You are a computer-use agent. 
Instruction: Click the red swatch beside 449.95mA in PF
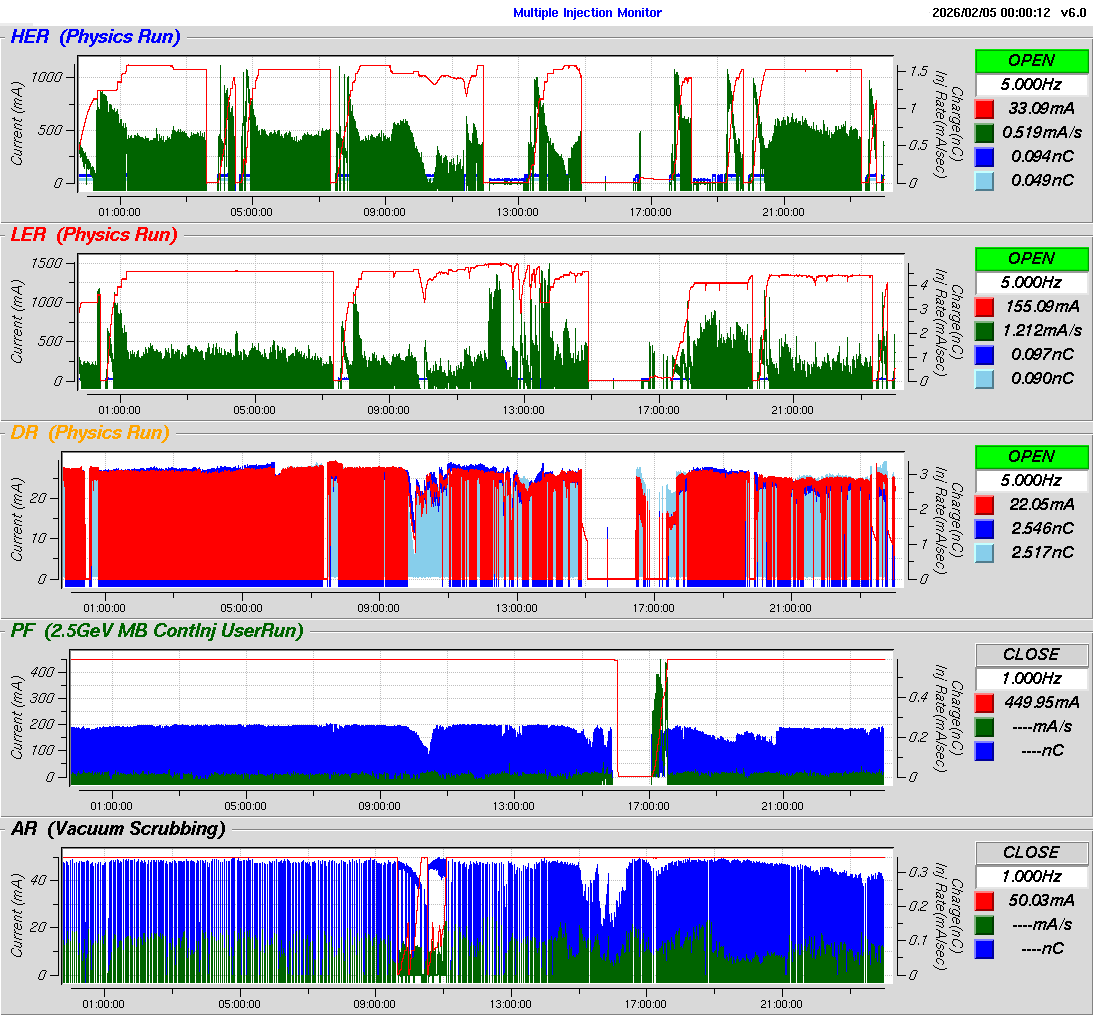(984, 702)
